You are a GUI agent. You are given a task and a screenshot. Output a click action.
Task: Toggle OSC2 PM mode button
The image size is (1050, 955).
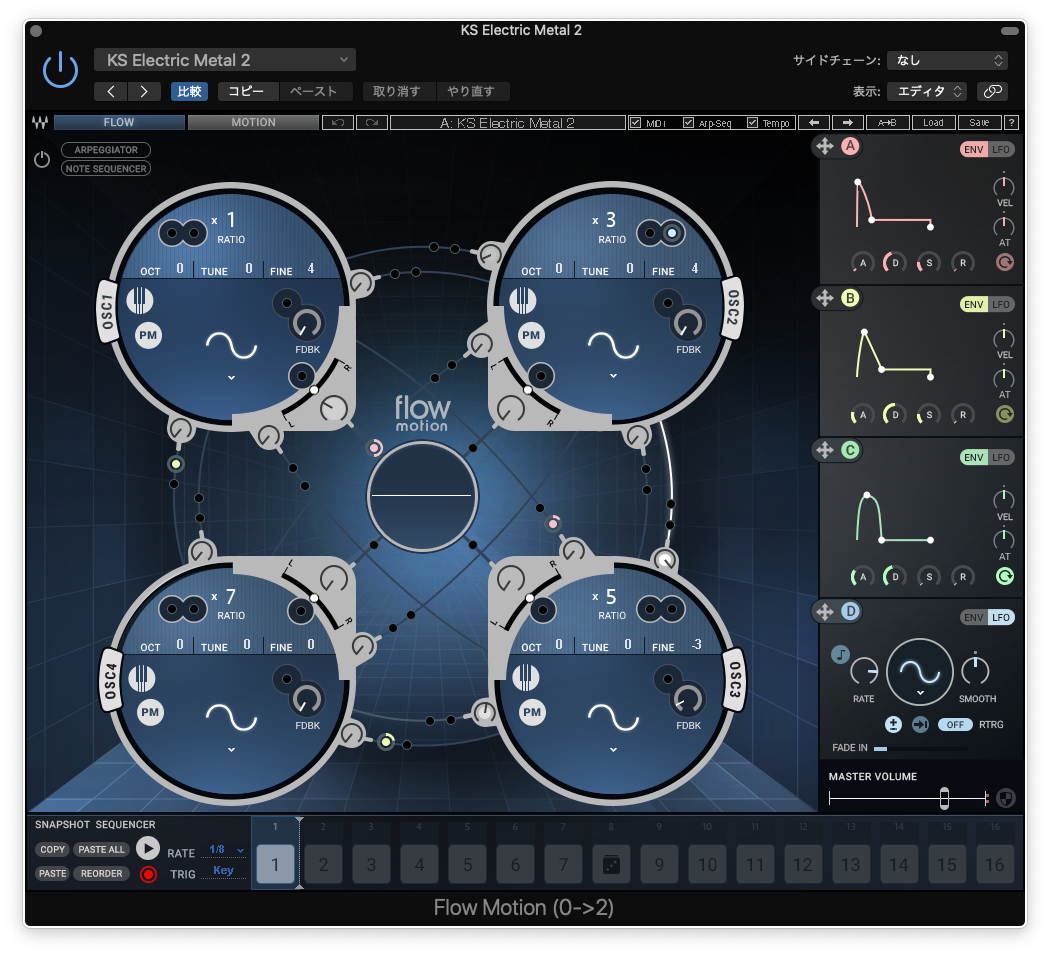[531, 336]
